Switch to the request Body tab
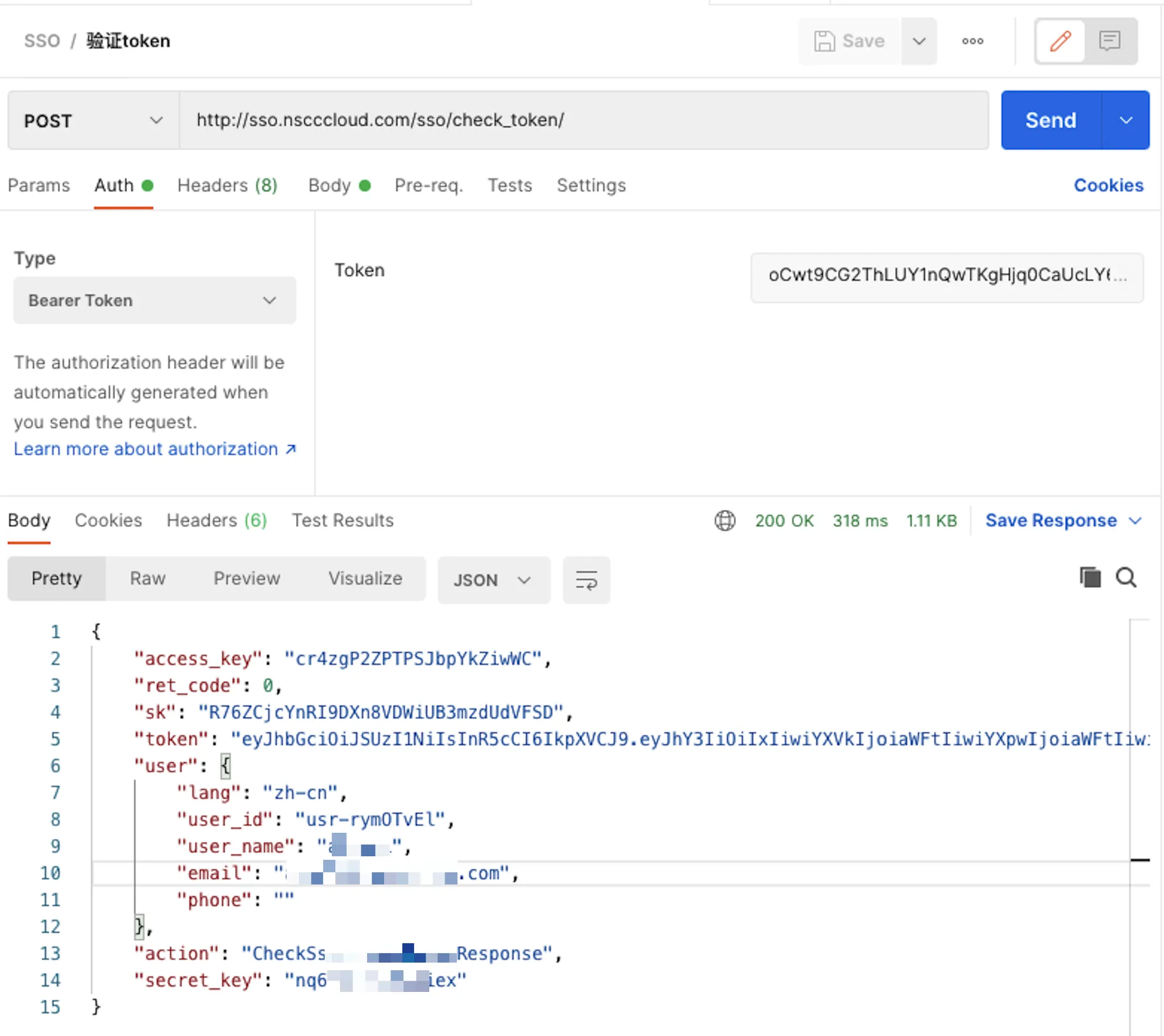This screenshot has height=1036, width=1164. point(329,186)
